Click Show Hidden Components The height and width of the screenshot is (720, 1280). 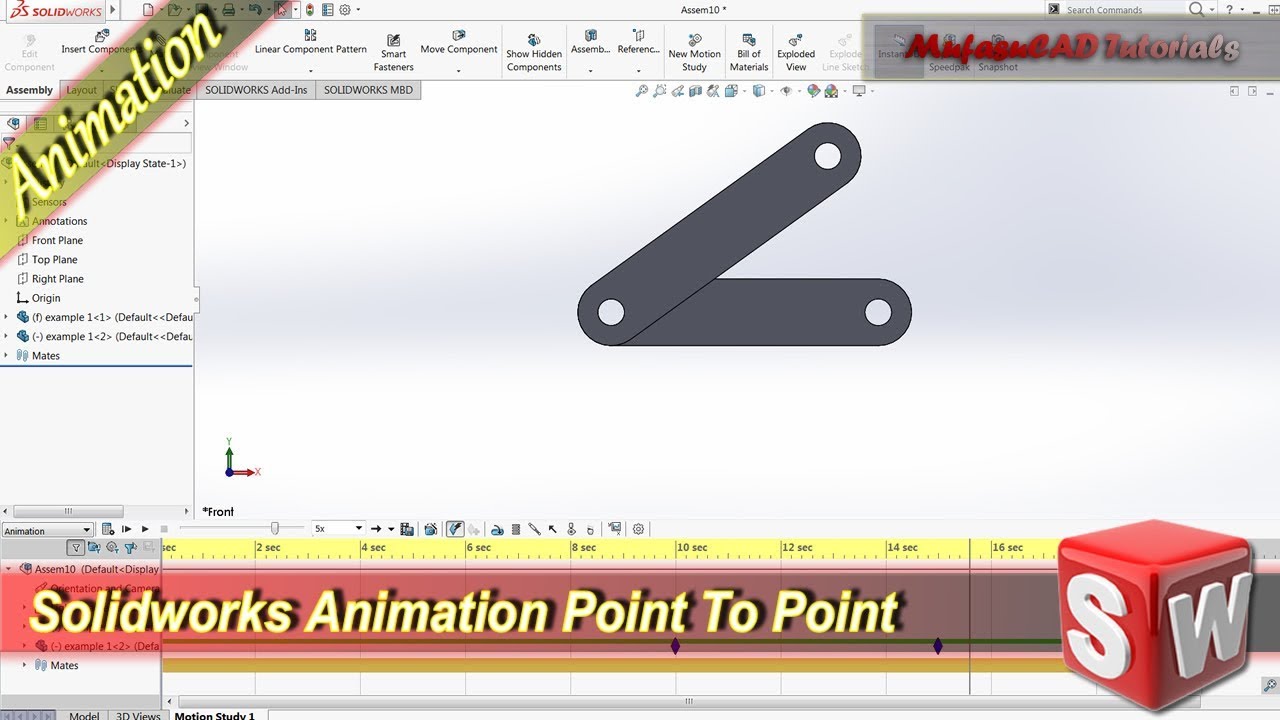pyautogui.click(x=534, y=54)
